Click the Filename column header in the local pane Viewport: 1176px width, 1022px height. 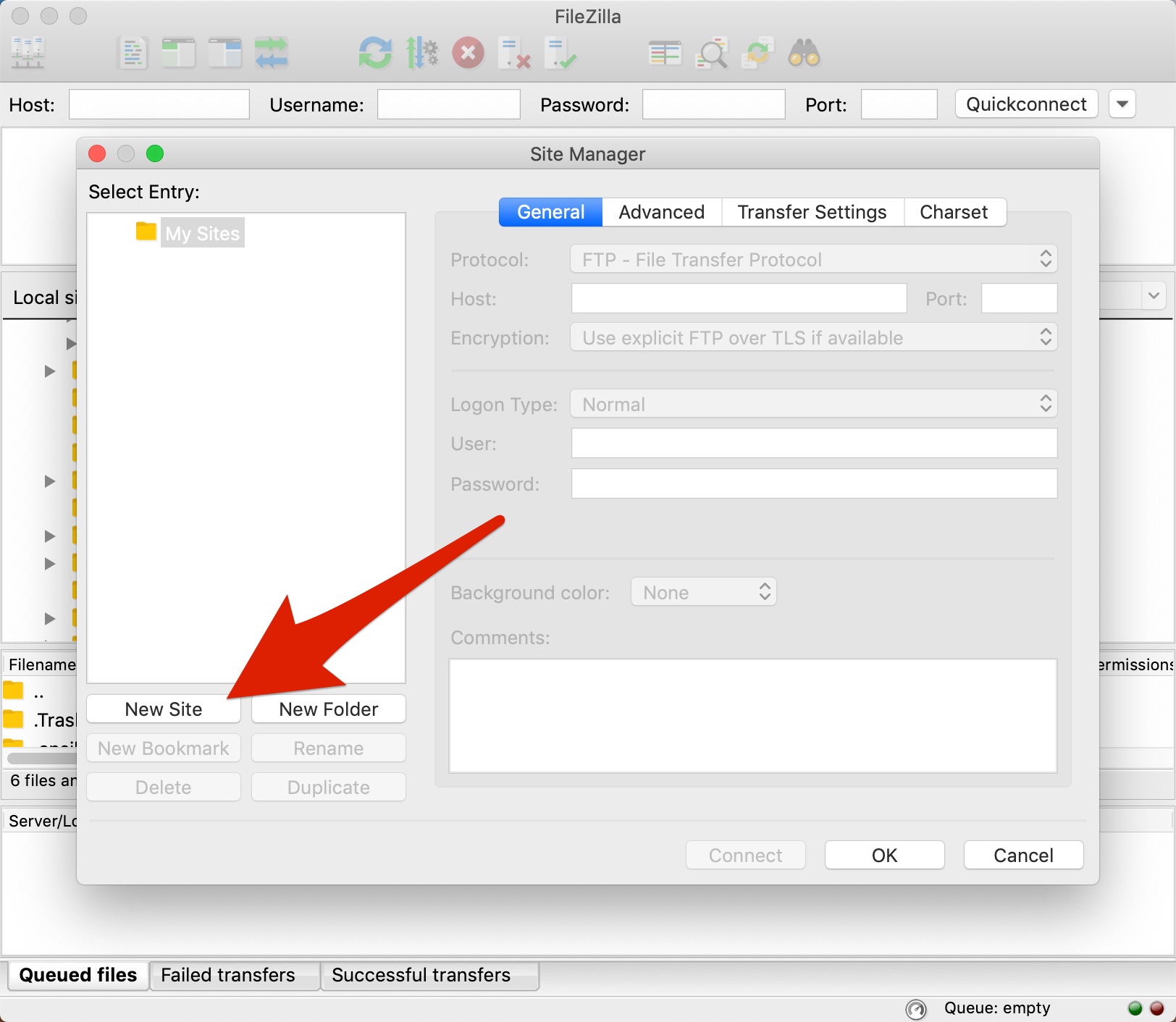41,664
